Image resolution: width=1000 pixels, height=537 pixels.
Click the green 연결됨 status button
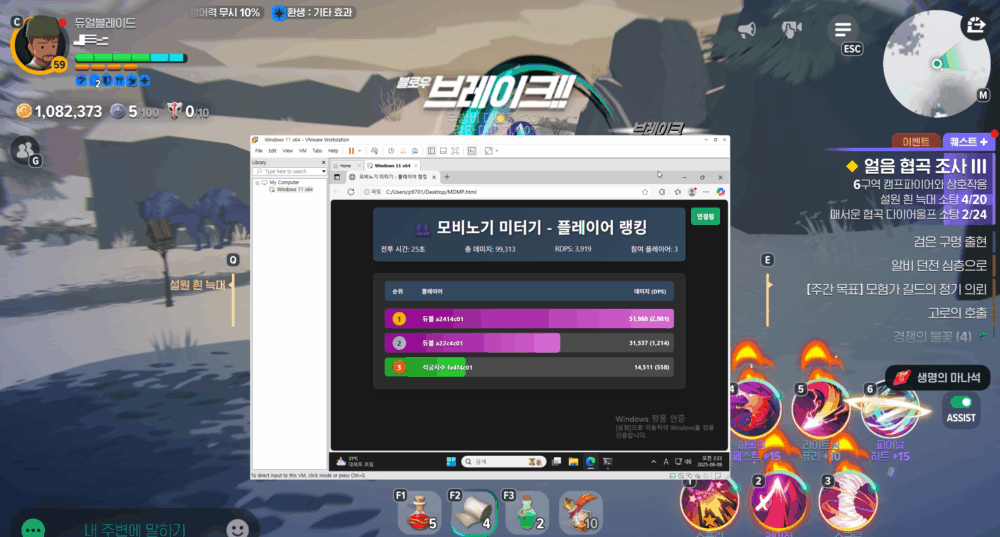pyautogui.click(x=705, y=217)
